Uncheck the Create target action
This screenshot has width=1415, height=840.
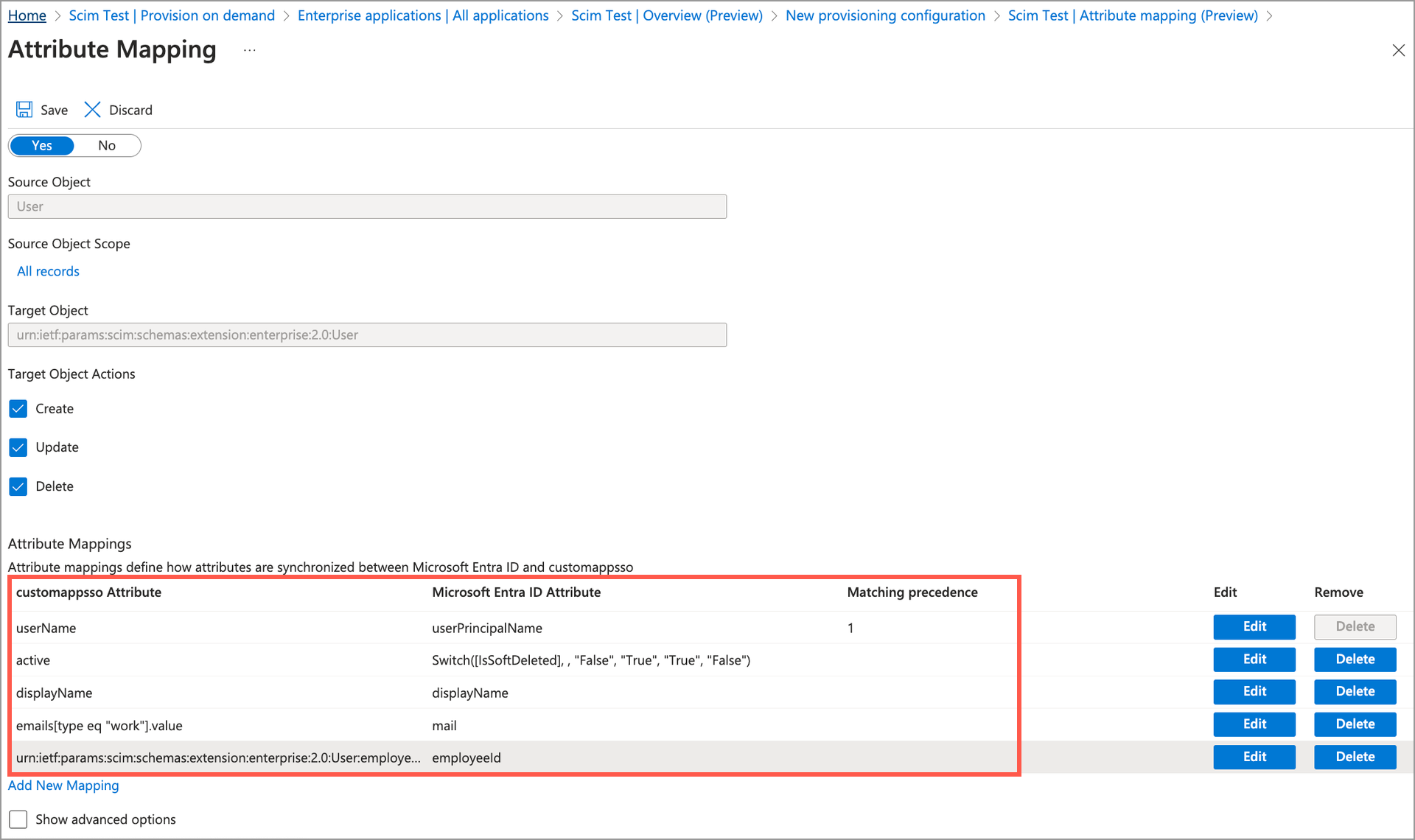pos(18,408)
